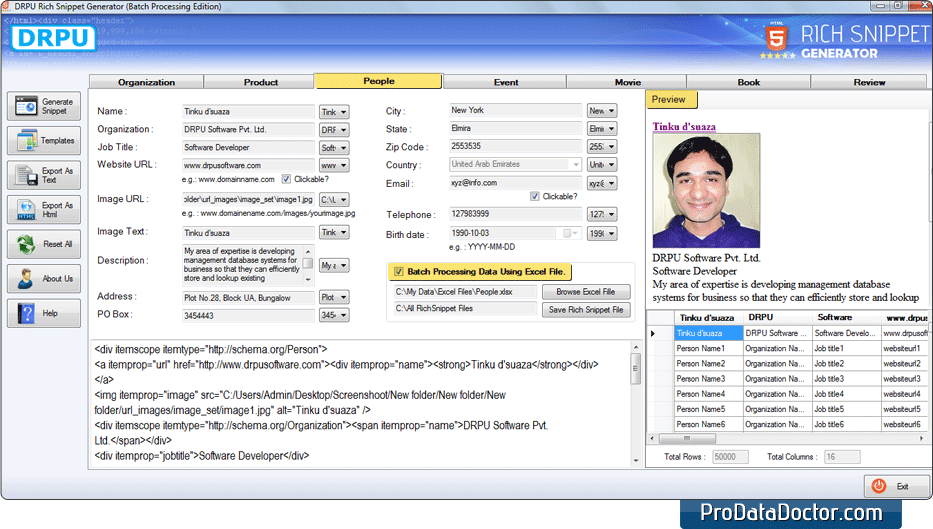Open the Description column dropdown
The image size is (933, 529).
click(x=334, y=265)
